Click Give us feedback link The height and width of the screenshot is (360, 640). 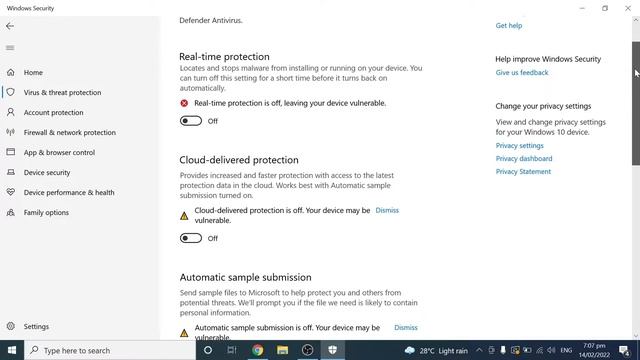pyautogui.click(x=522, y=73)
